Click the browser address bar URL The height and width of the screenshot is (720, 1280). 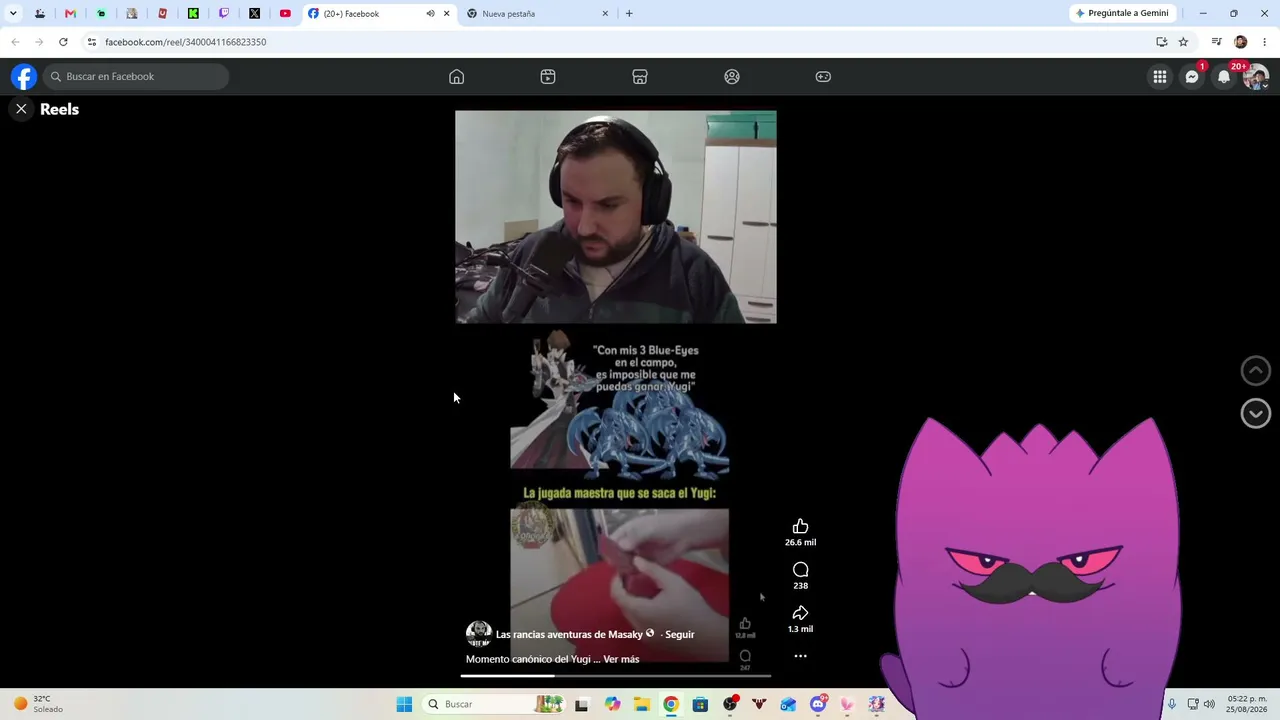tap(185, 42)
